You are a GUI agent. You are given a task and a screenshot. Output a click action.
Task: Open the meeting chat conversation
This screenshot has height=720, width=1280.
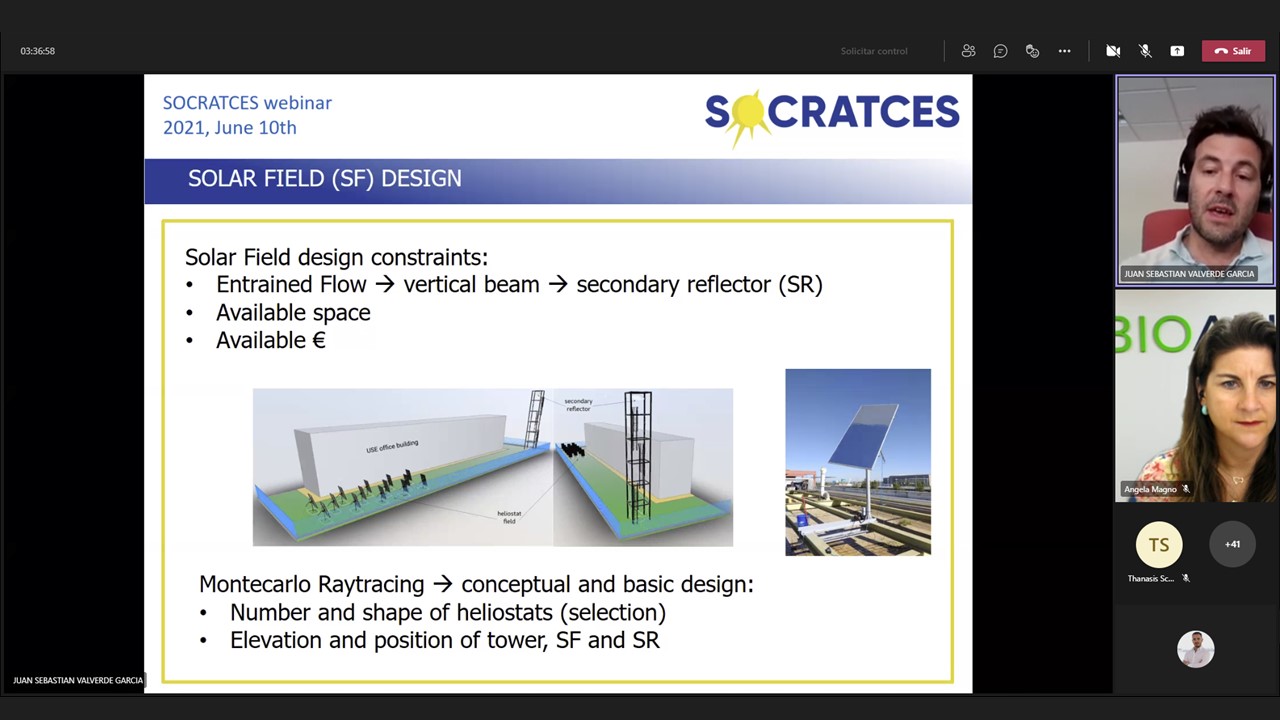1000,51
